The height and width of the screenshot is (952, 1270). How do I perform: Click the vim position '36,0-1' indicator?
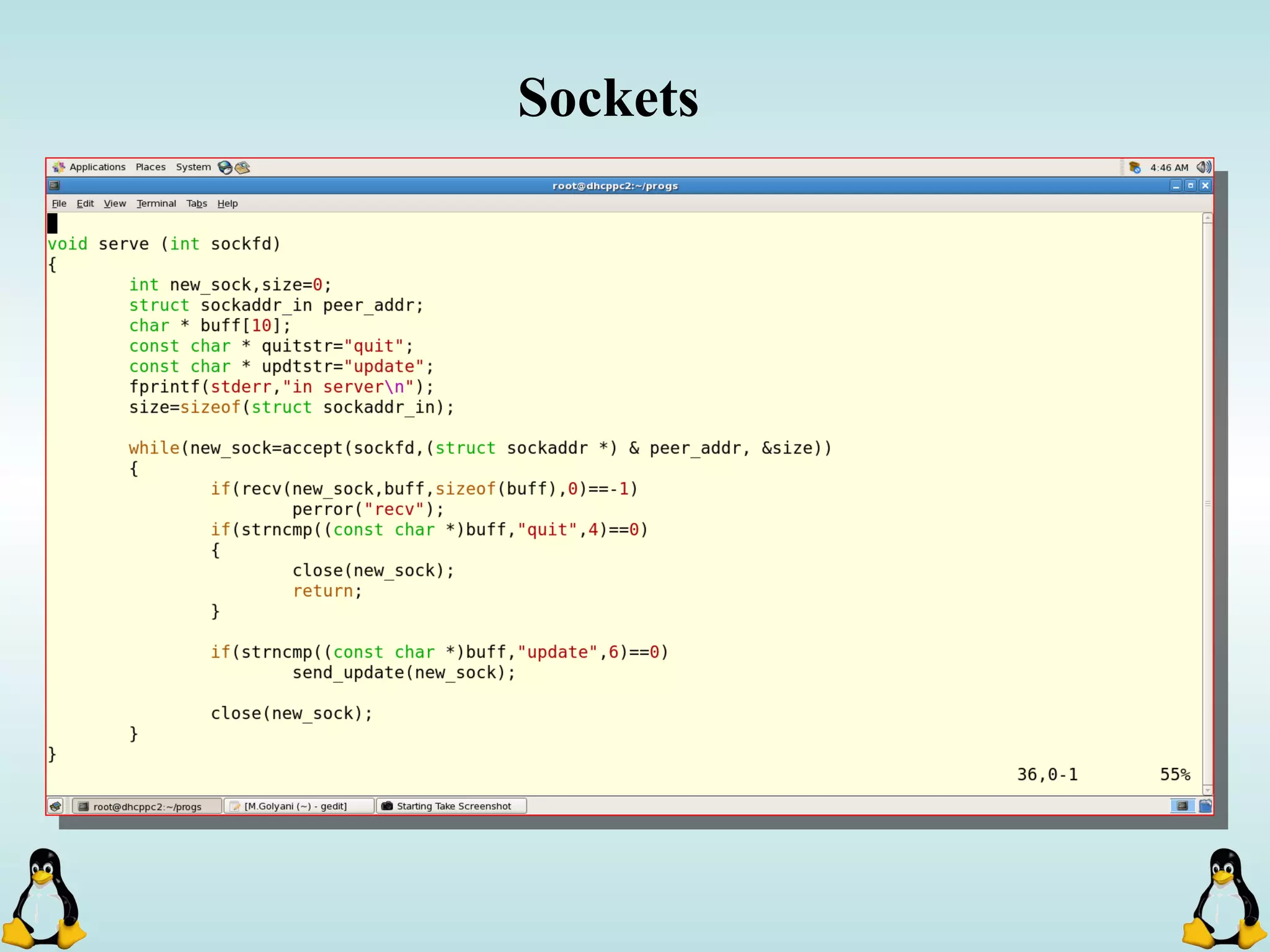tap(1047, 775)
